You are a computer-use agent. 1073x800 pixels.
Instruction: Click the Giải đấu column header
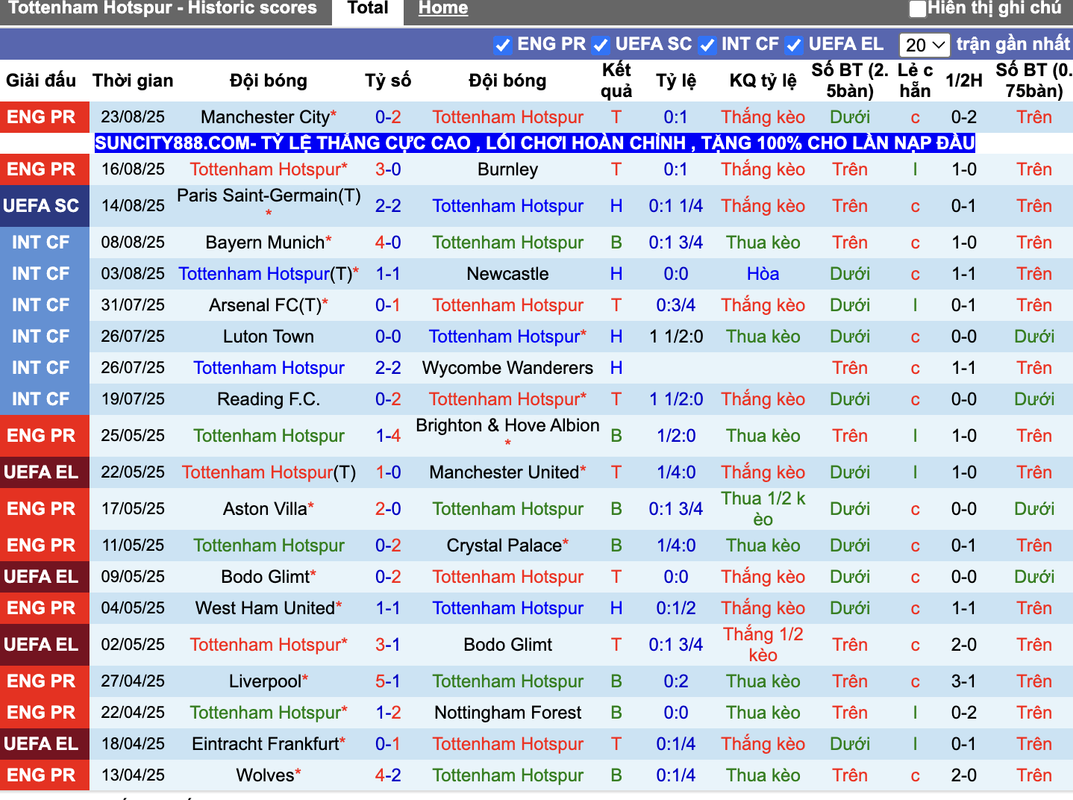click(41, 81)
